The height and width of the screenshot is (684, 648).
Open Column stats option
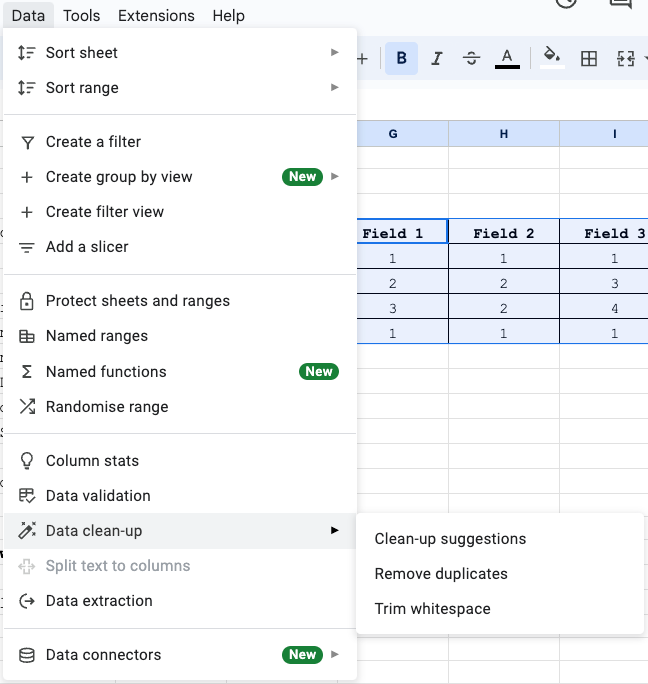coord(180,461)
